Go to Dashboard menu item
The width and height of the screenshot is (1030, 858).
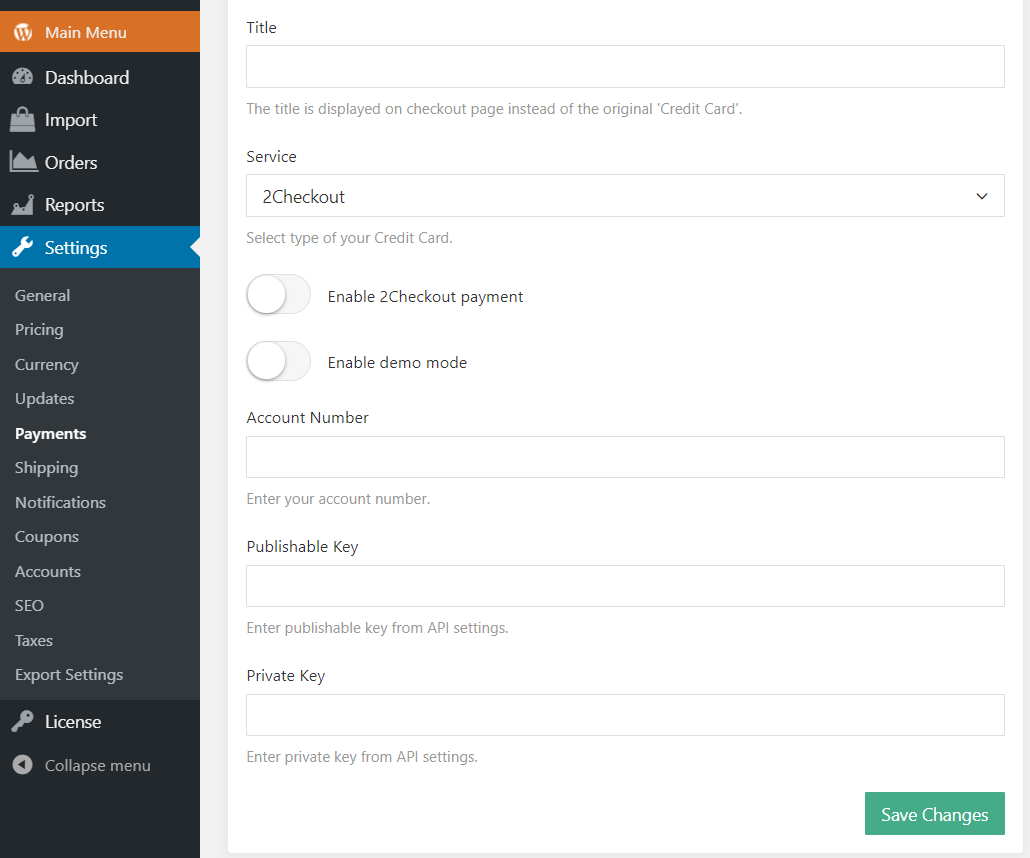(100, 77)
